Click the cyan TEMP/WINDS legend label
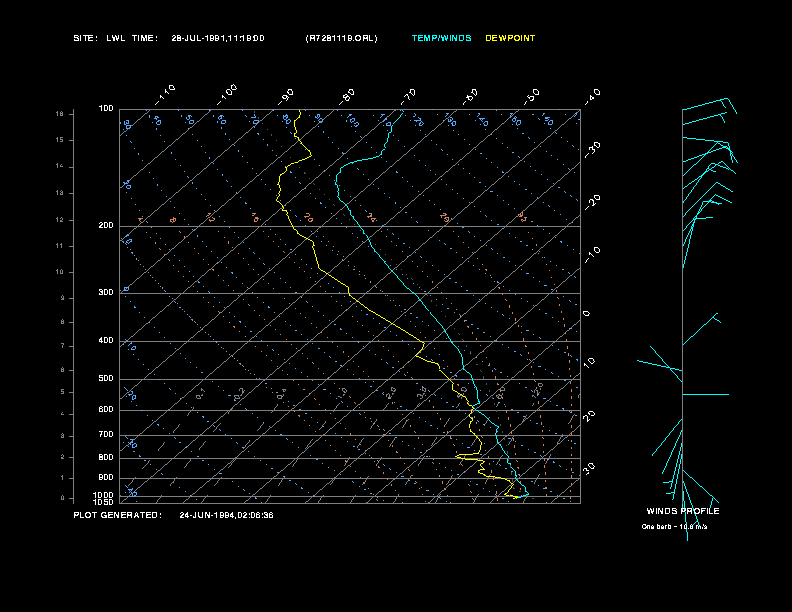 tap(441, 38)
